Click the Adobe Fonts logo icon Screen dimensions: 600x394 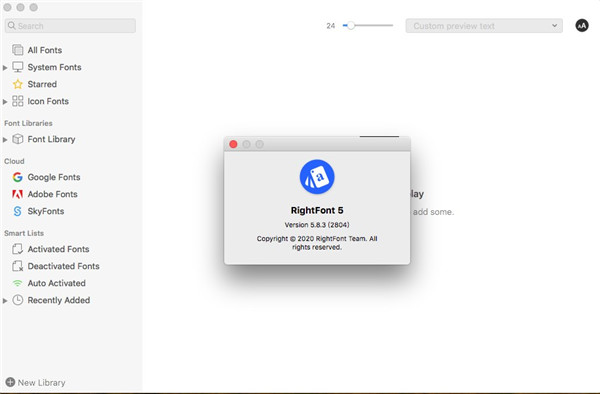(18, 194)
